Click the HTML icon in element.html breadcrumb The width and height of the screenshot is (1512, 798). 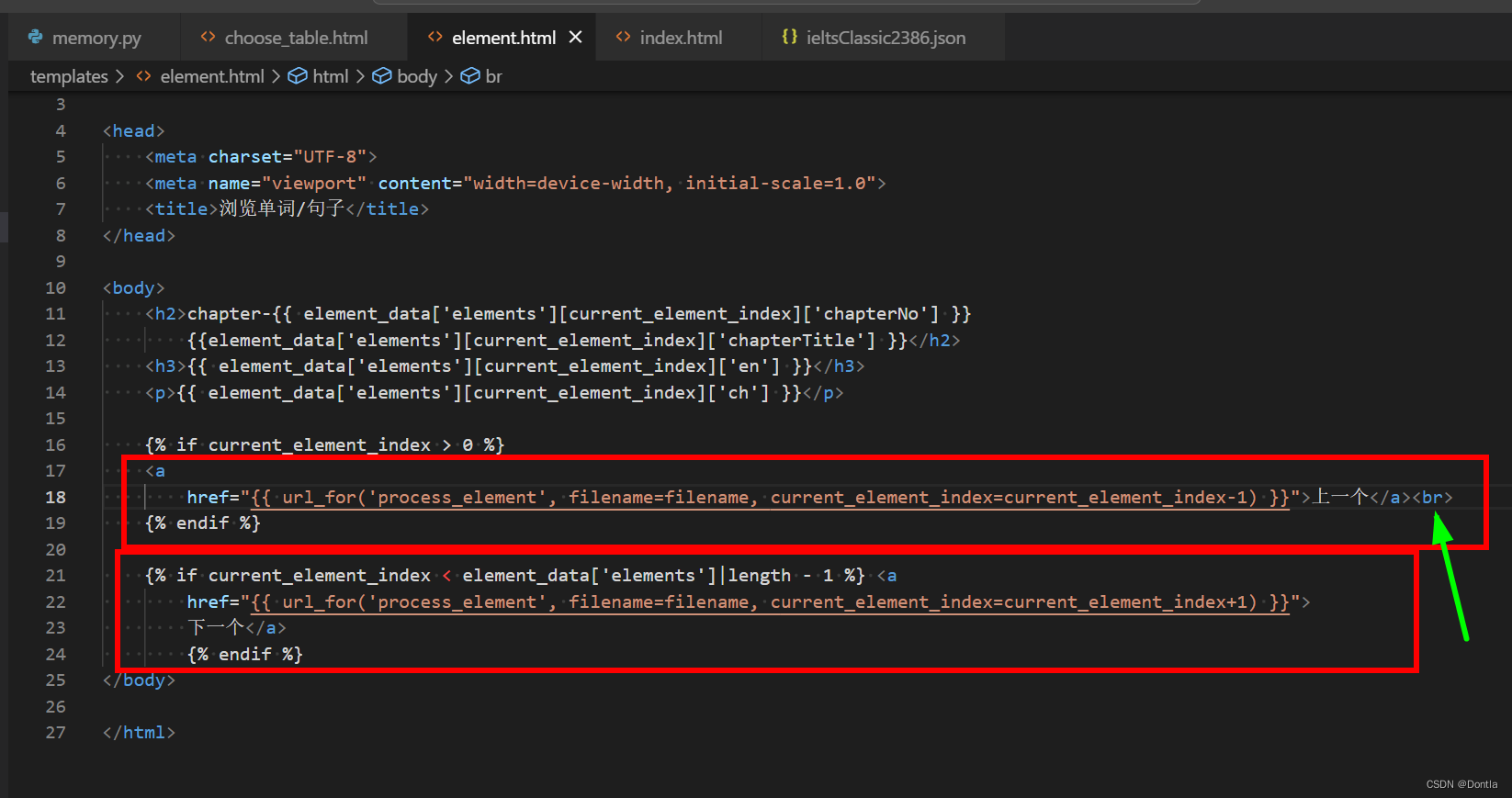[143, 76]
